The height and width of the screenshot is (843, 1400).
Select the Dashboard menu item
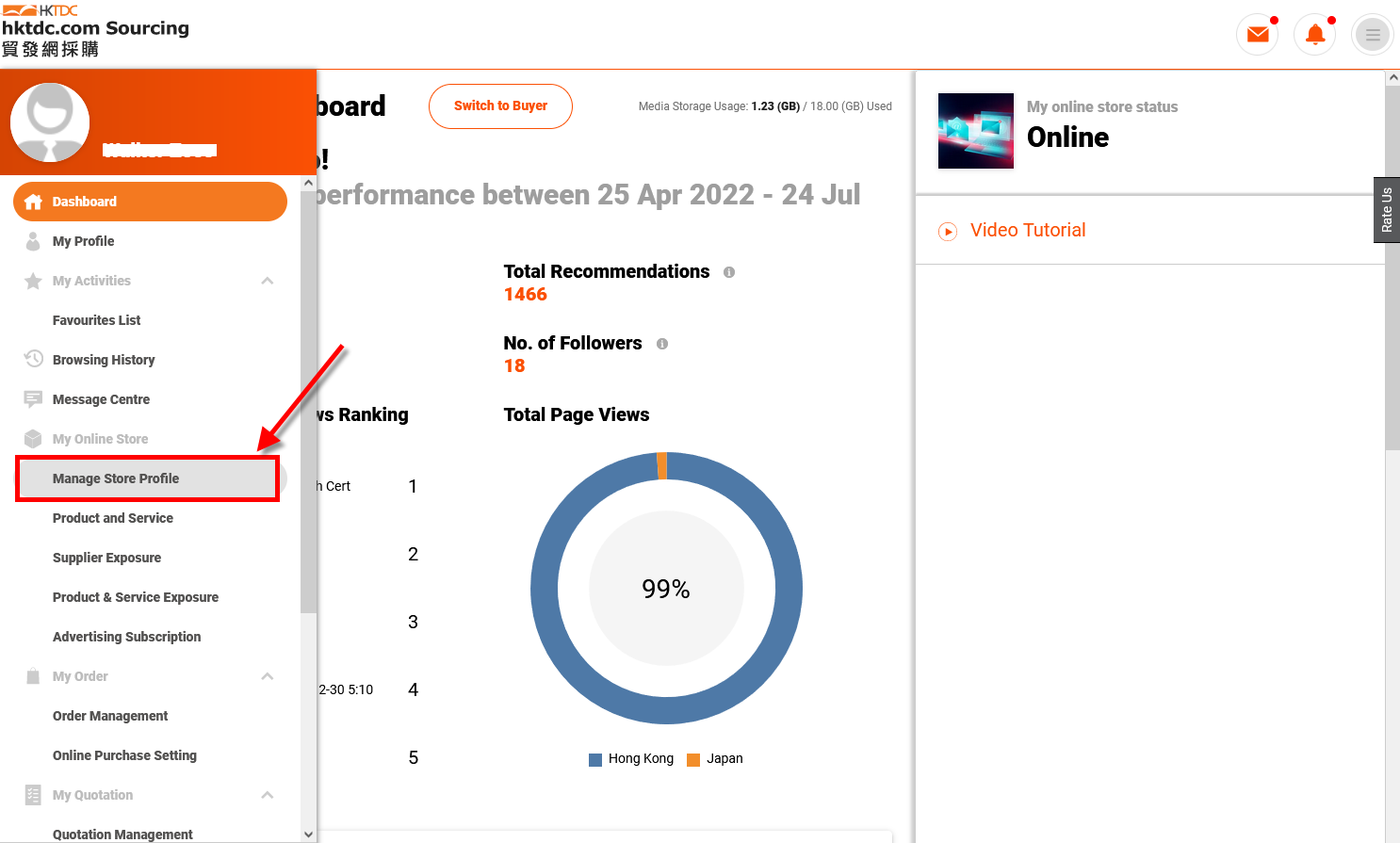(150, 202)
